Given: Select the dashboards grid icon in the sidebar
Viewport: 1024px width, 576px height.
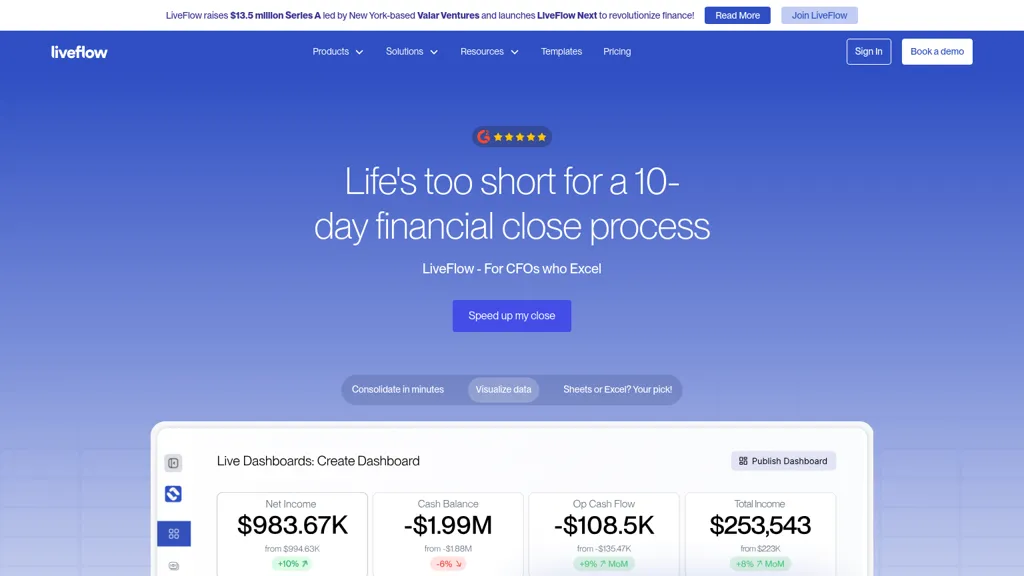Looking at the screenshot, I should click(x=174, y=534).
